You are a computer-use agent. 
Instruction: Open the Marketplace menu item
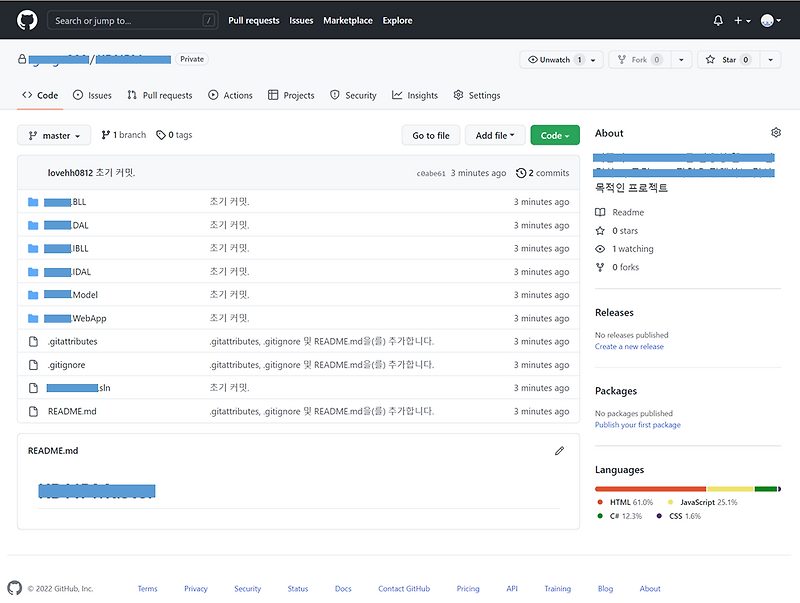coord(347,20)
